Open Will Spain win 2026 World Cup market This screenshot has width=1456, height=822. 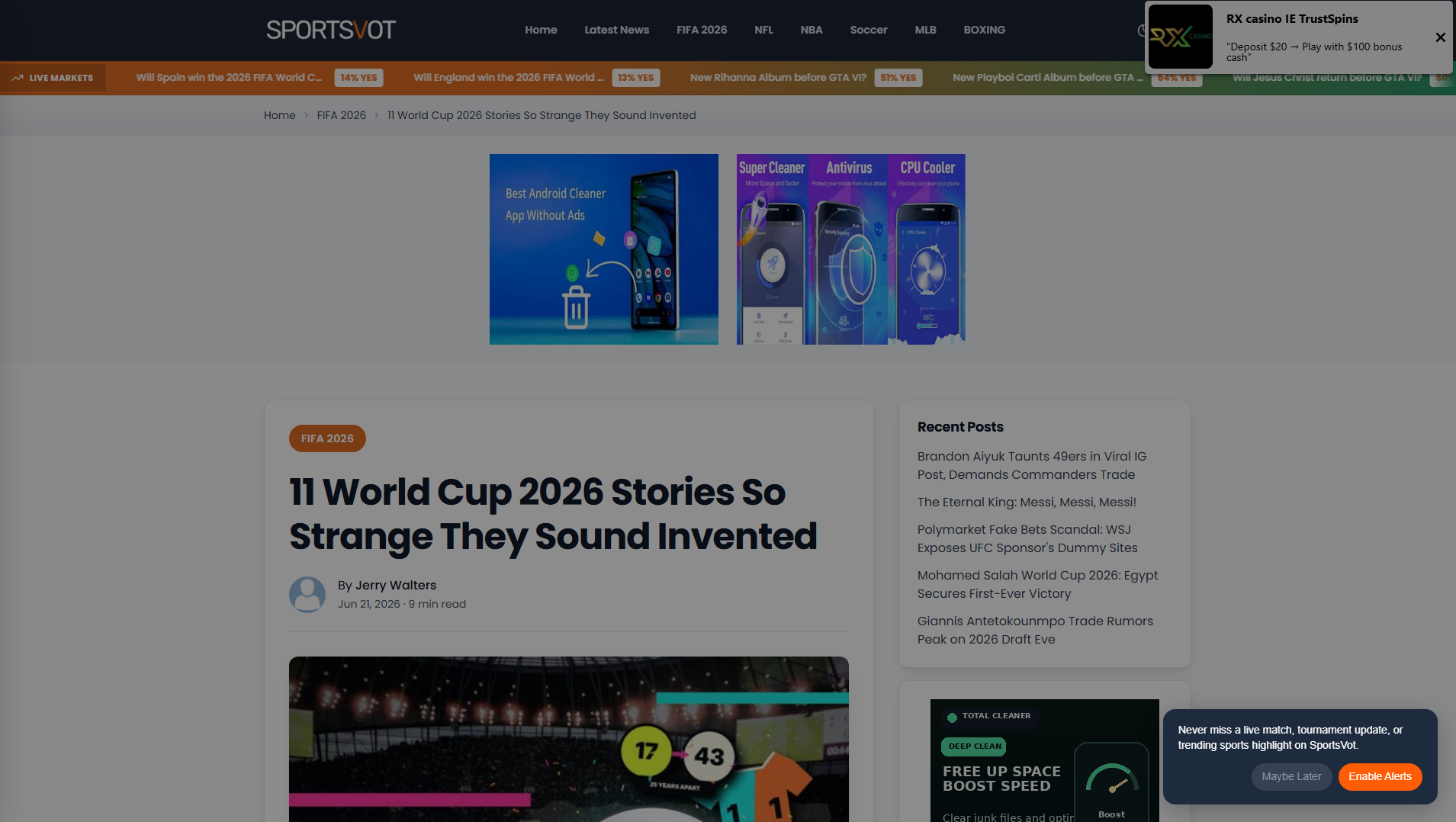coord(229,77)
